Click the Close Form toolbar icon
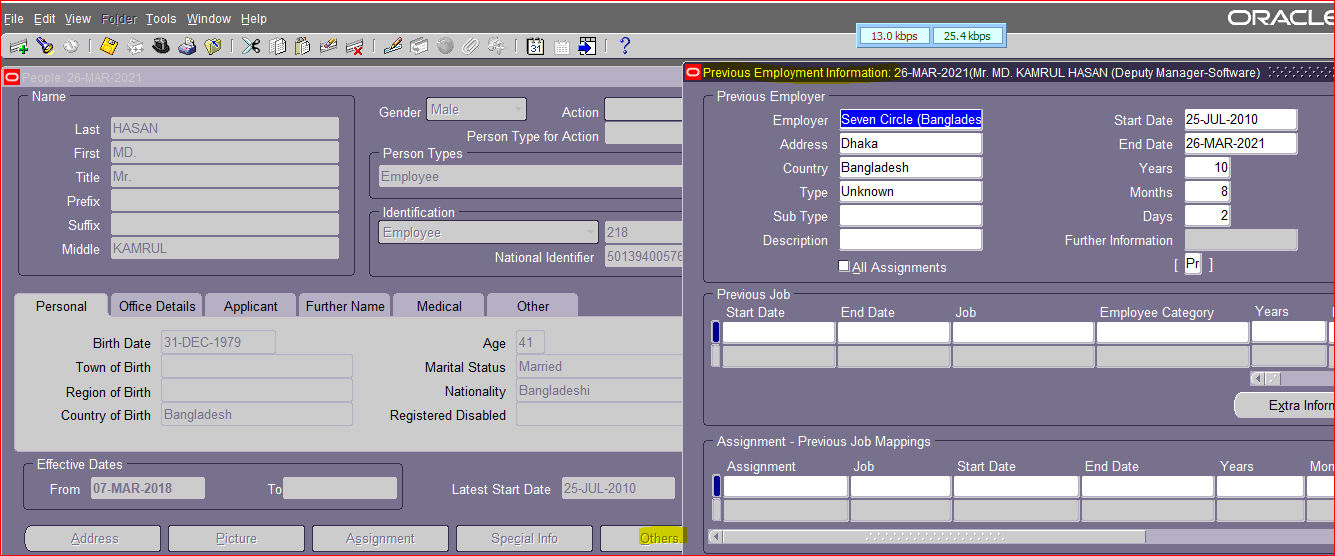 pos(212,46)
